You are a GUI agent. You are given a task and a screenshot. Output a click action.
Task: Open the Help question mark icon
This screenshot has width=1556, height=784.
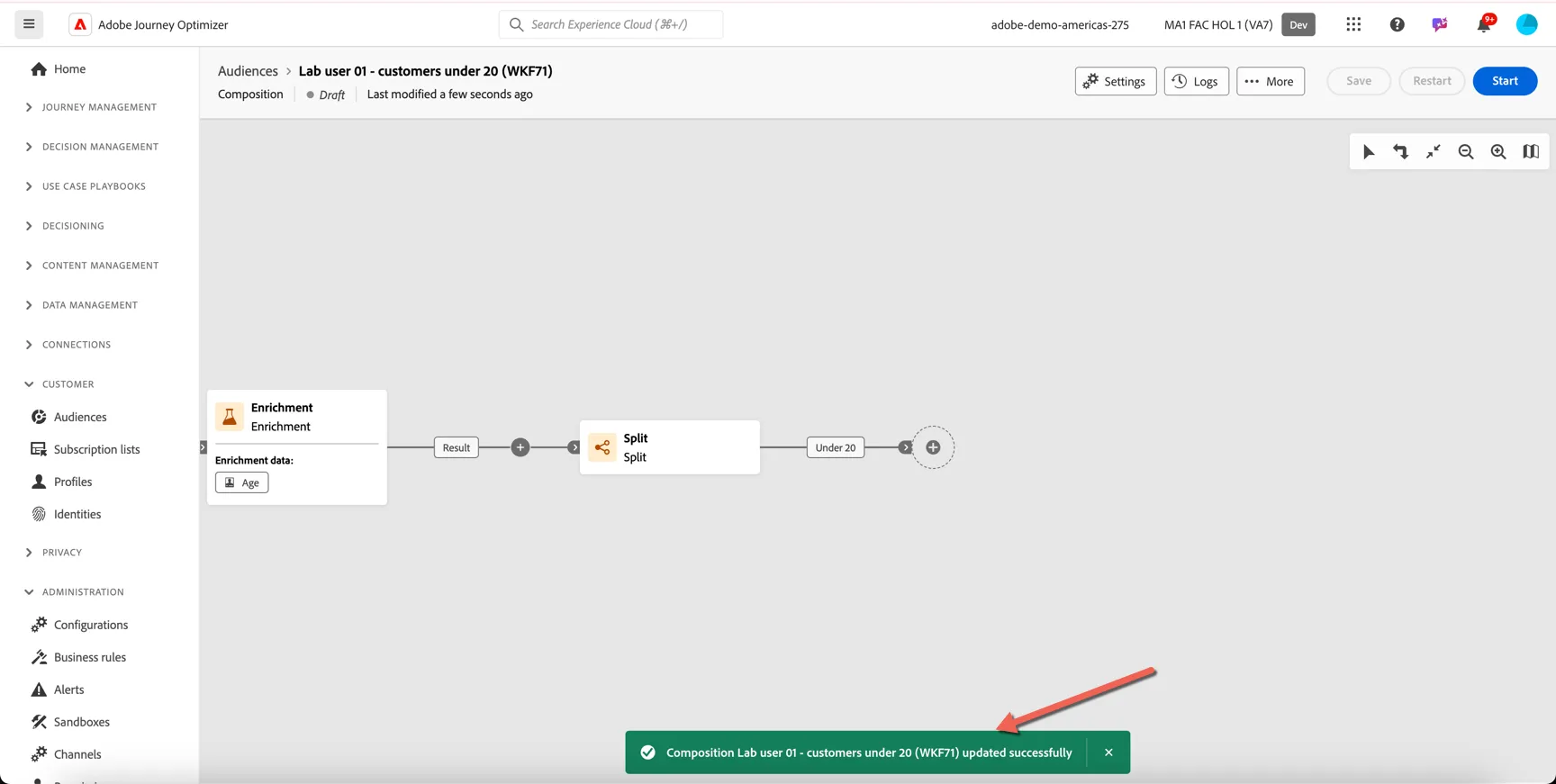click(x=1397, y=24)
